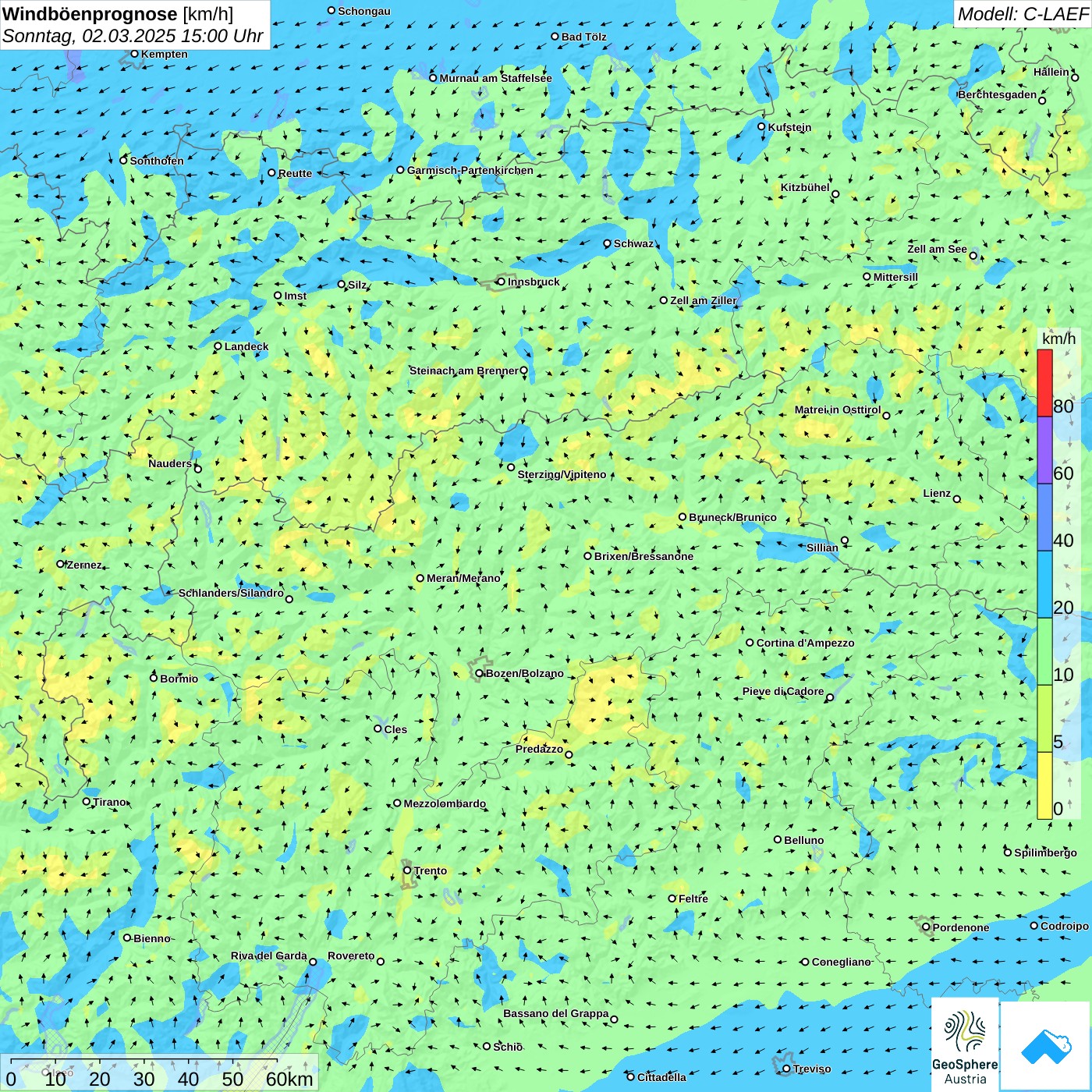Click the Schlanders/Silandro label
1092x1092 pixels.
pyautogui.click(x=231, y=593)
